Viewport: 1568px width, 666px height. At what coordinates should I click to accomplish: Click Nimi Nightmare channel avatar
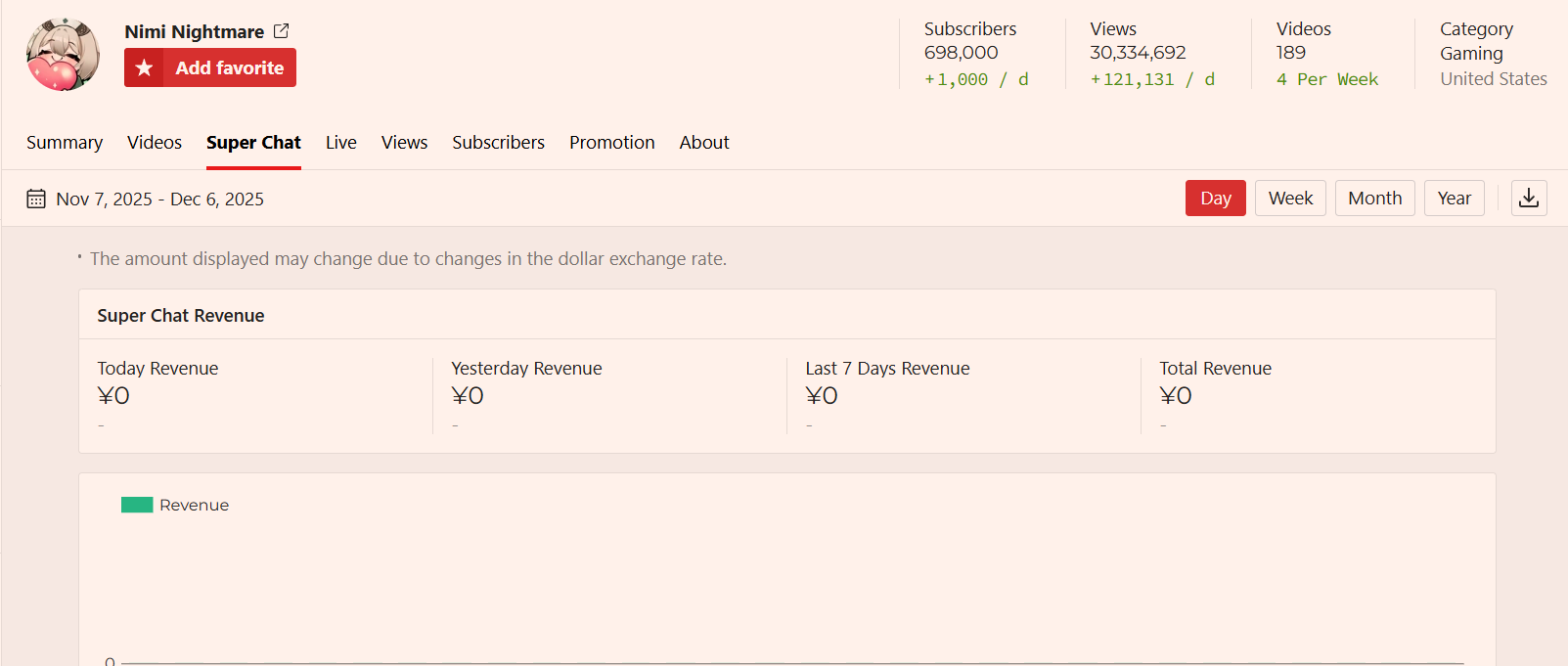coord(63,55)
